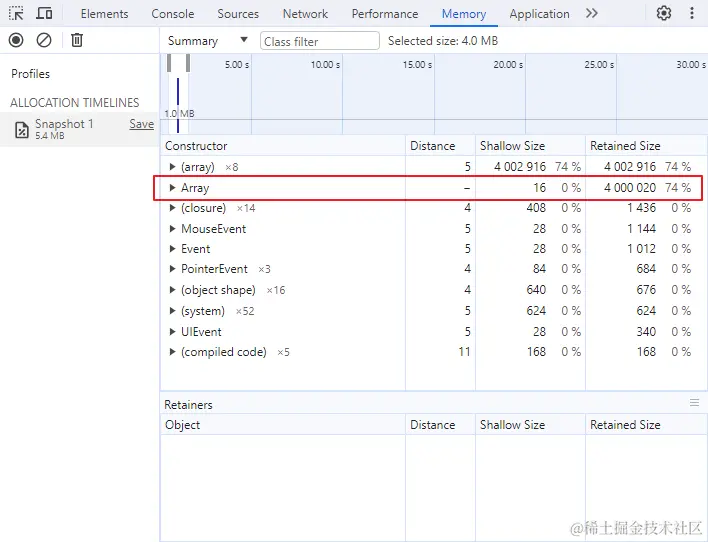This screenshot has width=708, height=542.
Task: Expand the (compiled code) ×5 row
Action: click(172, 351)
